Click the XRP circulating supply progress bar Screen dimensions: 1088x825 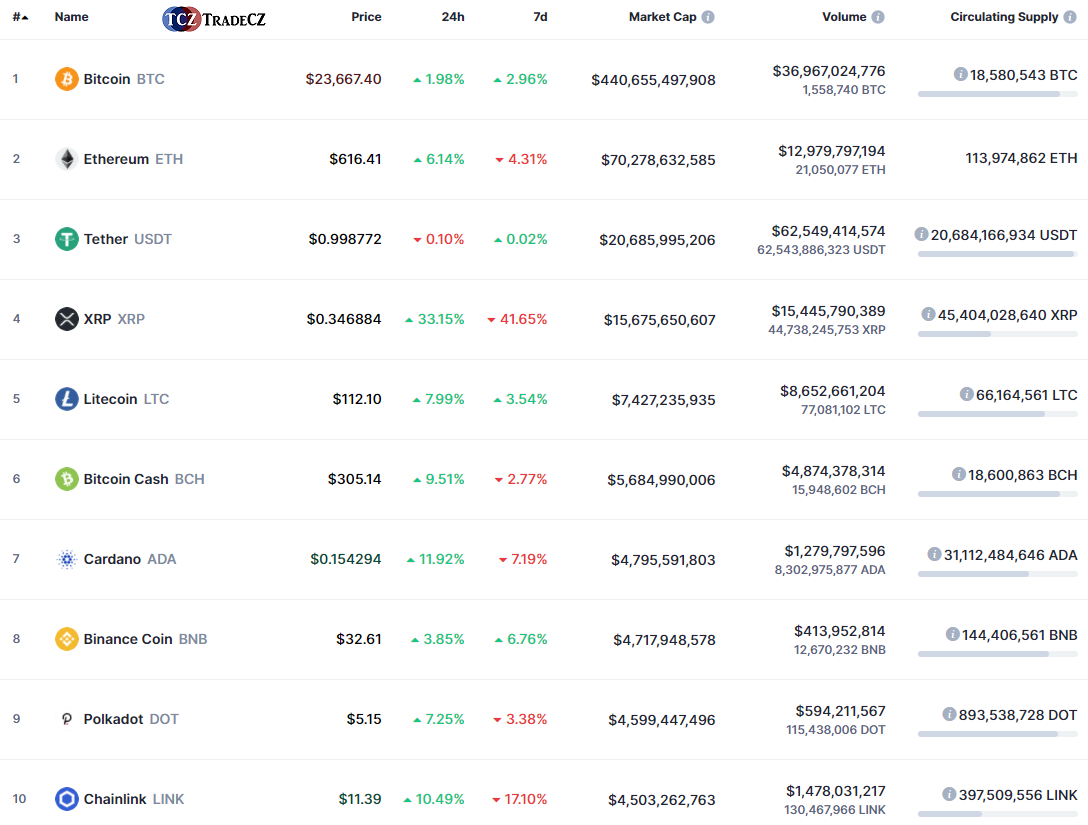[x=997, y=334]
